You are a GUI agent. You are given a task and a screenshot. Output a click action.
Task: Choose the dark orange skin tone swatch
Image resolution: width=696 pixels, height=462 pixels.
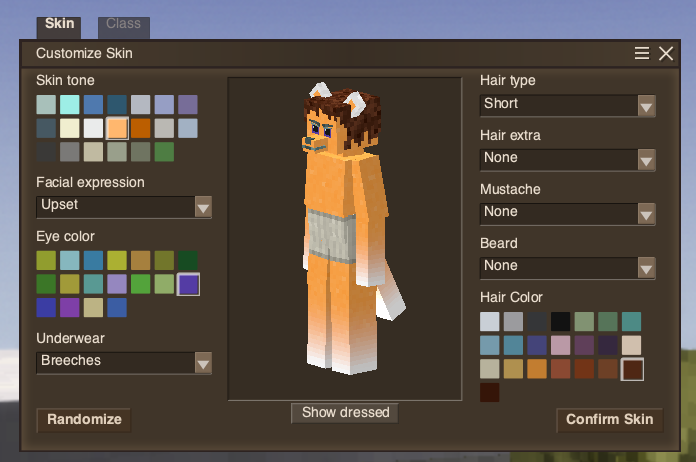141,128
